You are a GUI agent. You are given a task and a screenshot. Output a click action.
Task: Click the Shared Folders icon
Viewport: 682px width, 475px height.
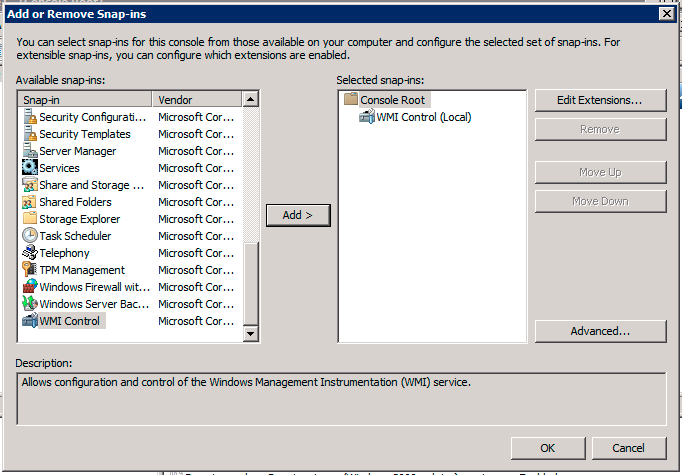point(30,202)
